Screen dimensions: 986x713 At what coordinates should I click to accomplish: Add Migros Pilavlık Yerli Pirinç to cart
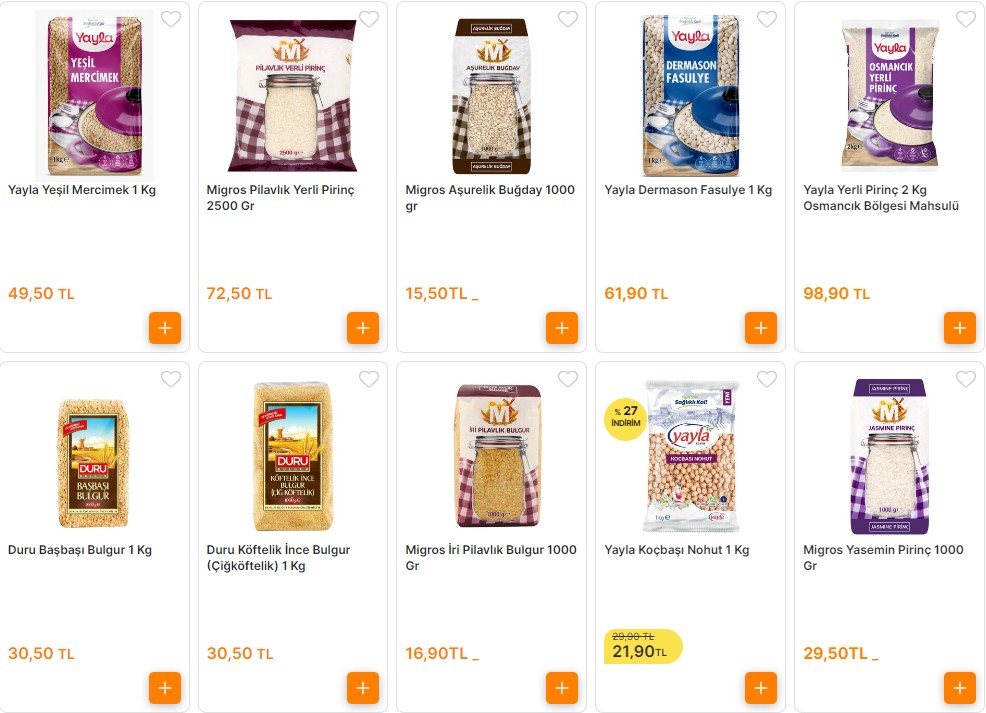[x=363, y=328]
